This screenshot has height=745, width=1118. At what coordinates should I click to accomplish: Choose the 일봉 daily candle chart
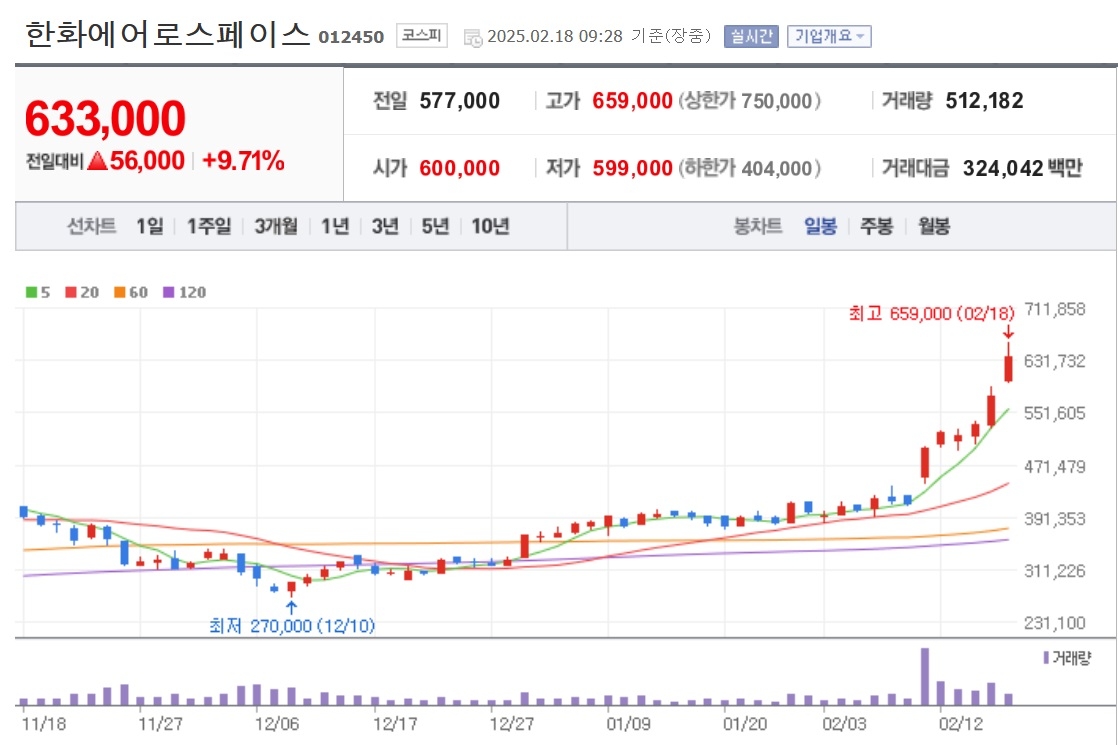point(820,227)
